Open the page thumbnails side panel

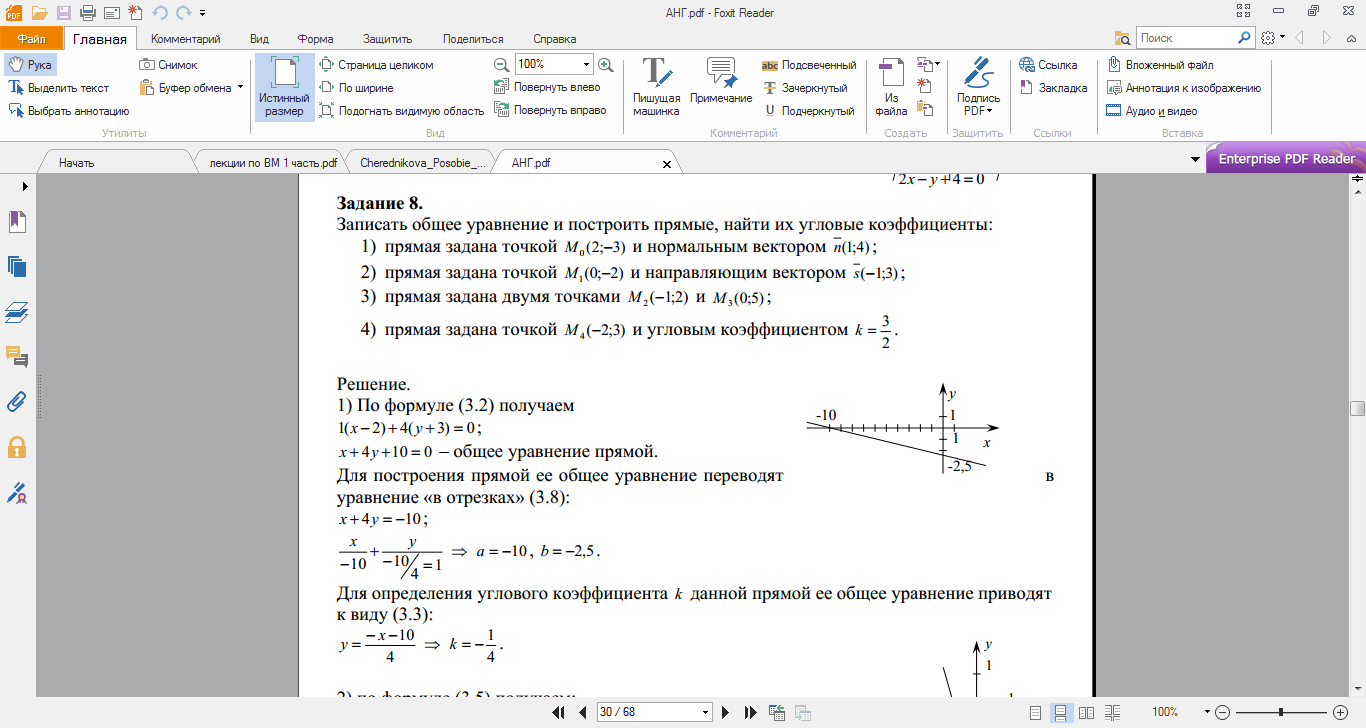17,266
